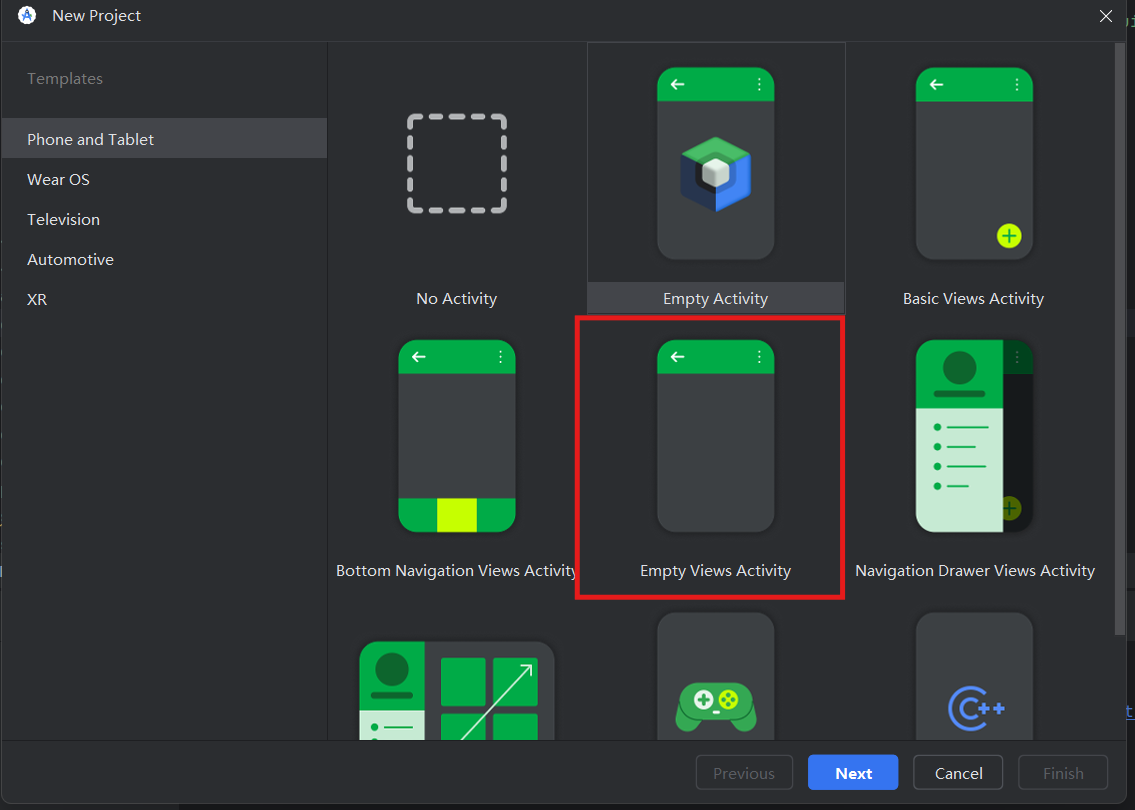Switch to Automotive templates
The image size is (1135, 810).
(164, 259)
